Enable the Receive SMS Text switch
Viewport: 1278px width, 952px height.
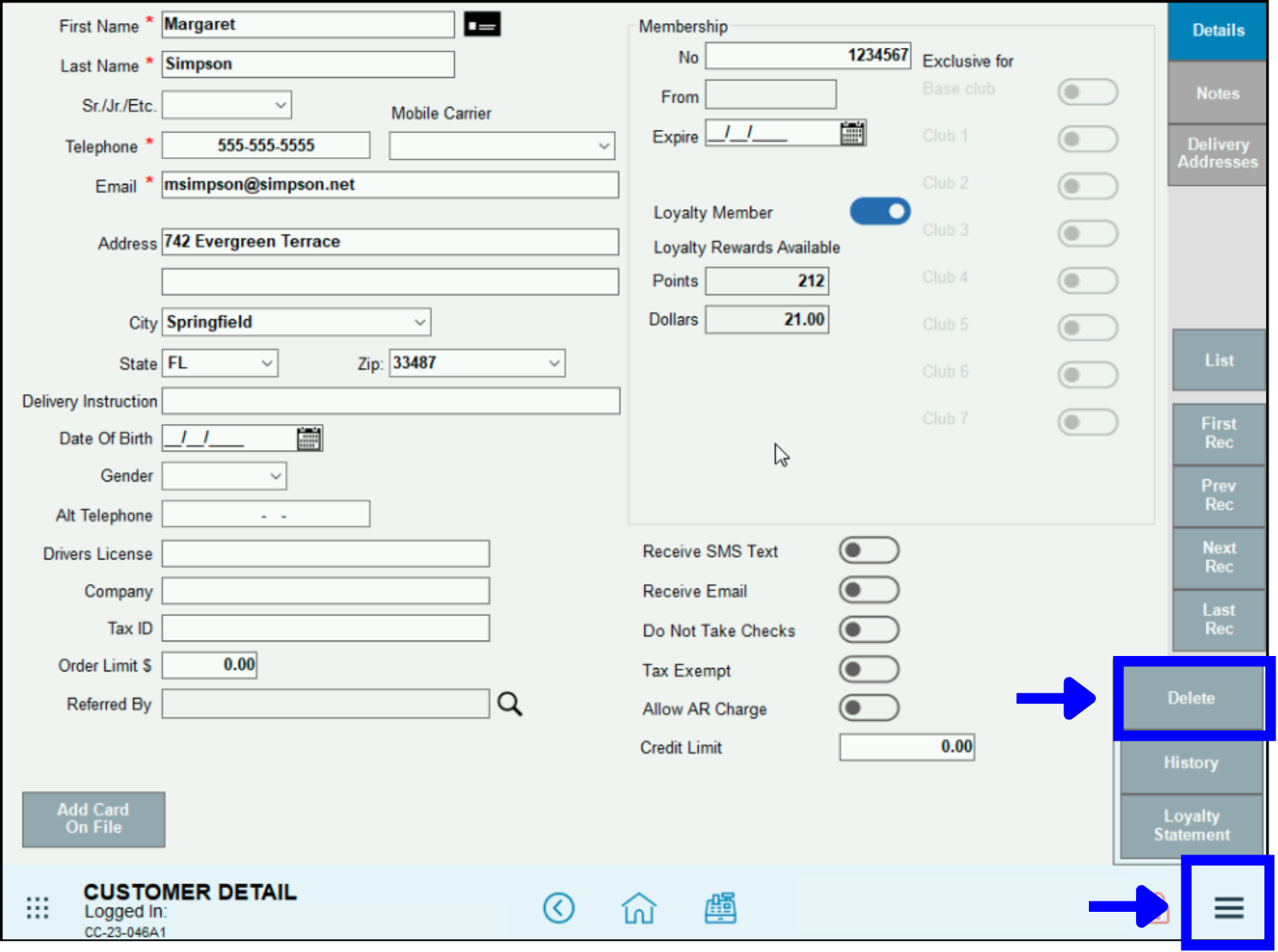[868, 551]
